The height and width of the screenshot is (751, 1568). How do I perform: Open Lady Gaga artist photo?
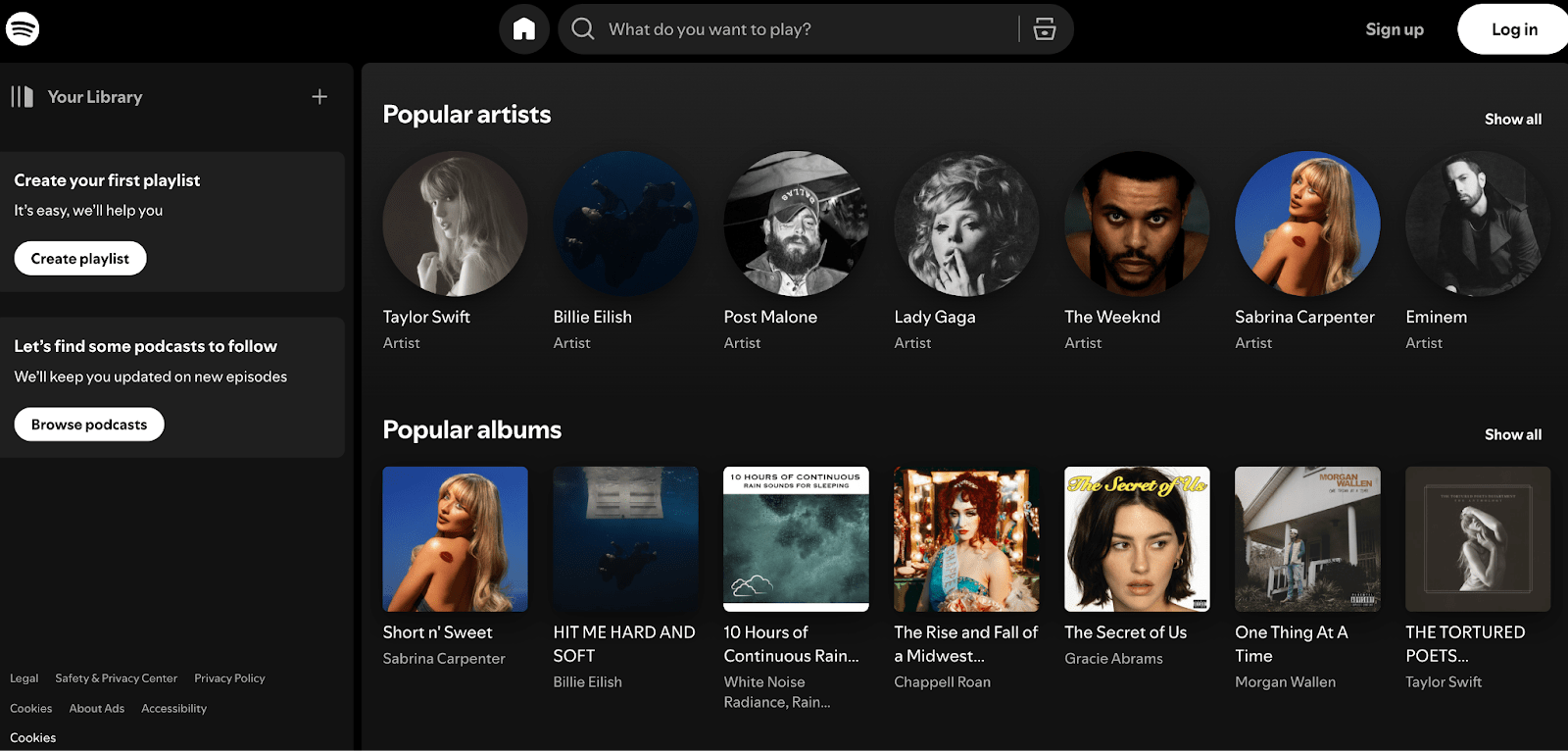966,224
